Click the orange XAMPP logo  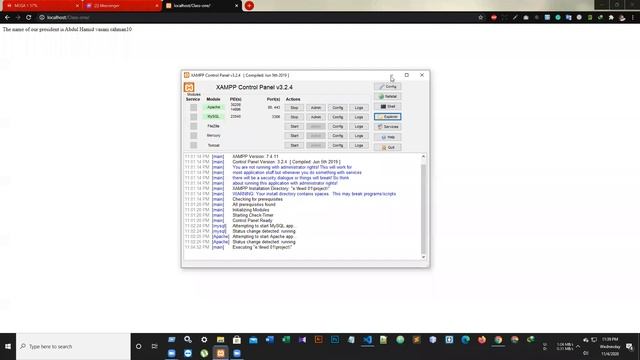click(189, 87)
